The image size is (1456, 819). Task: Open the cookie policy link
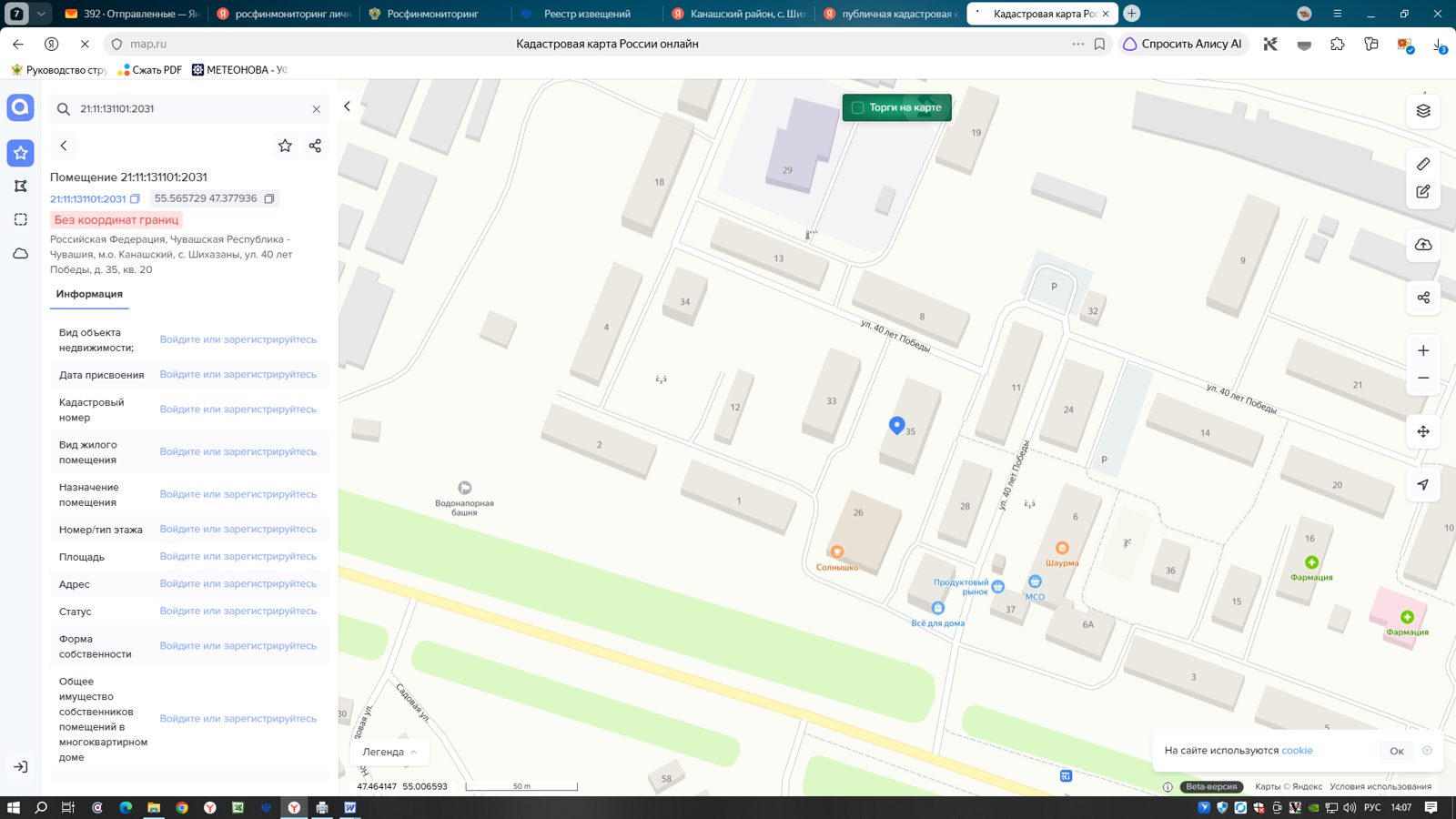coord(1297,751)
